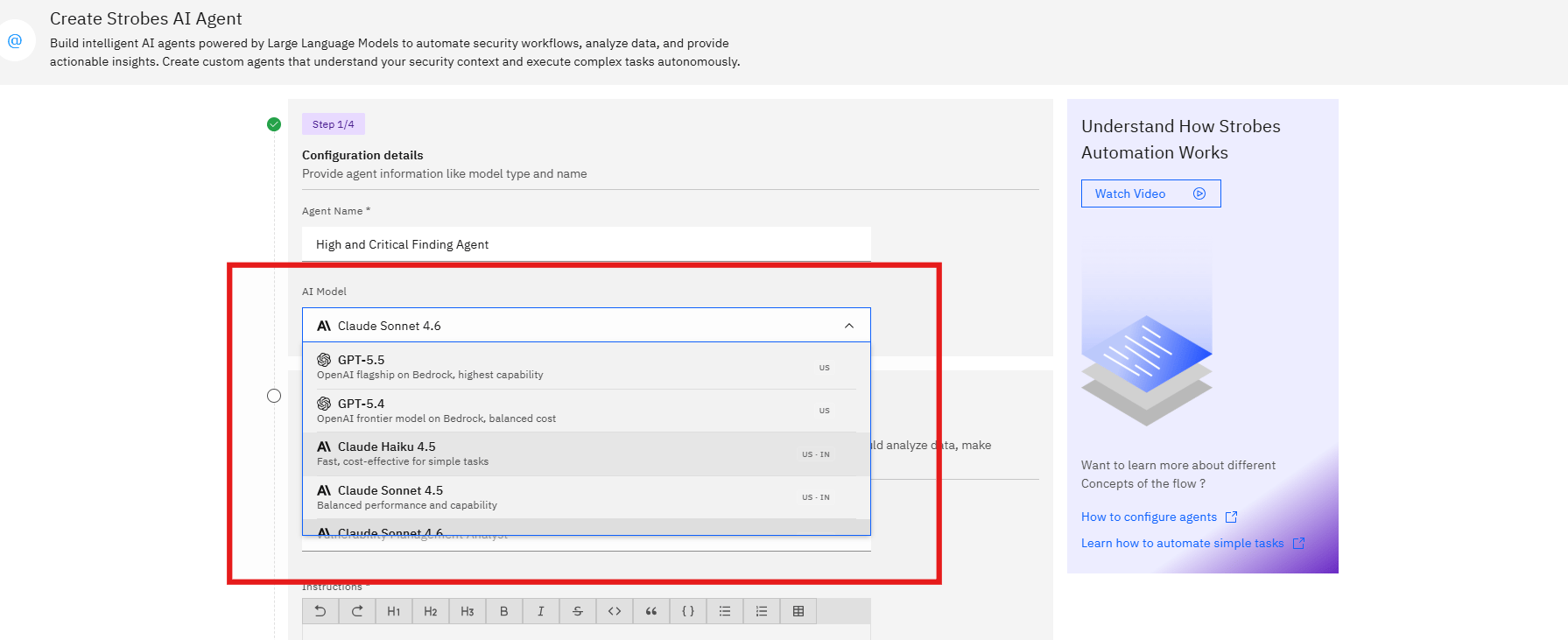Choose GPT-5.5 from the model list
1568x640 pixels.
click(x=587, y=367)
